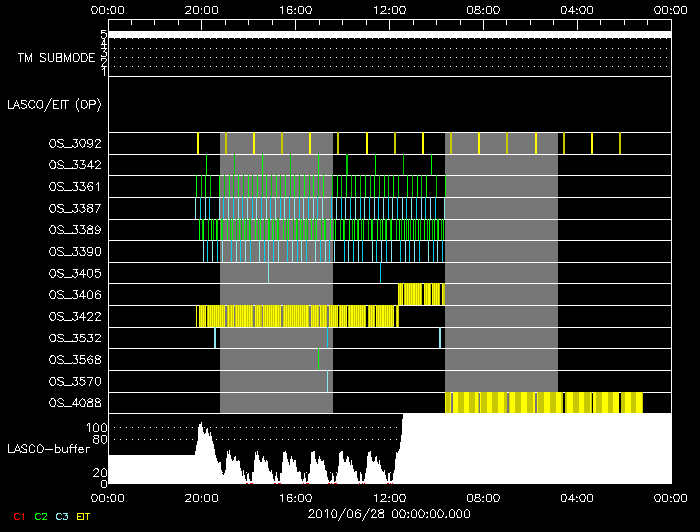Click the date label 2010/06/28
The height and width of the screenshot is (532, 700).
388,514
